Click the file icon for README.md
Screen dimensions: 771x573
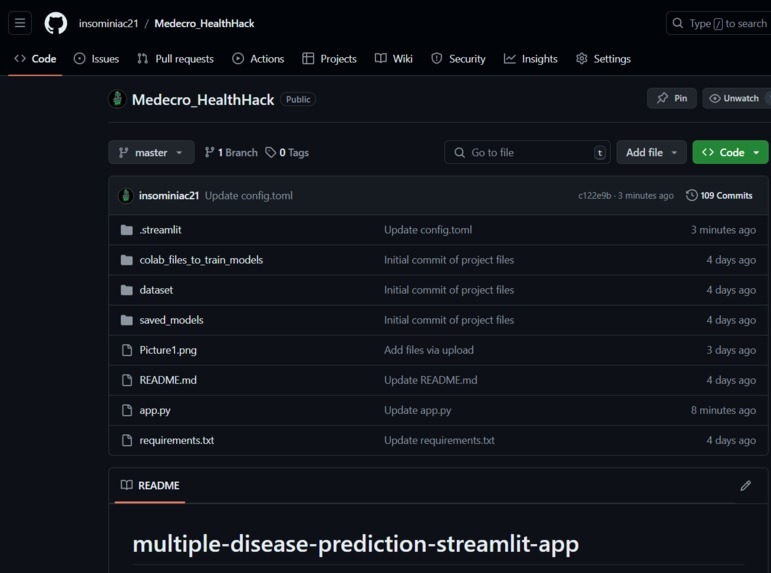[x=127, y=380]
